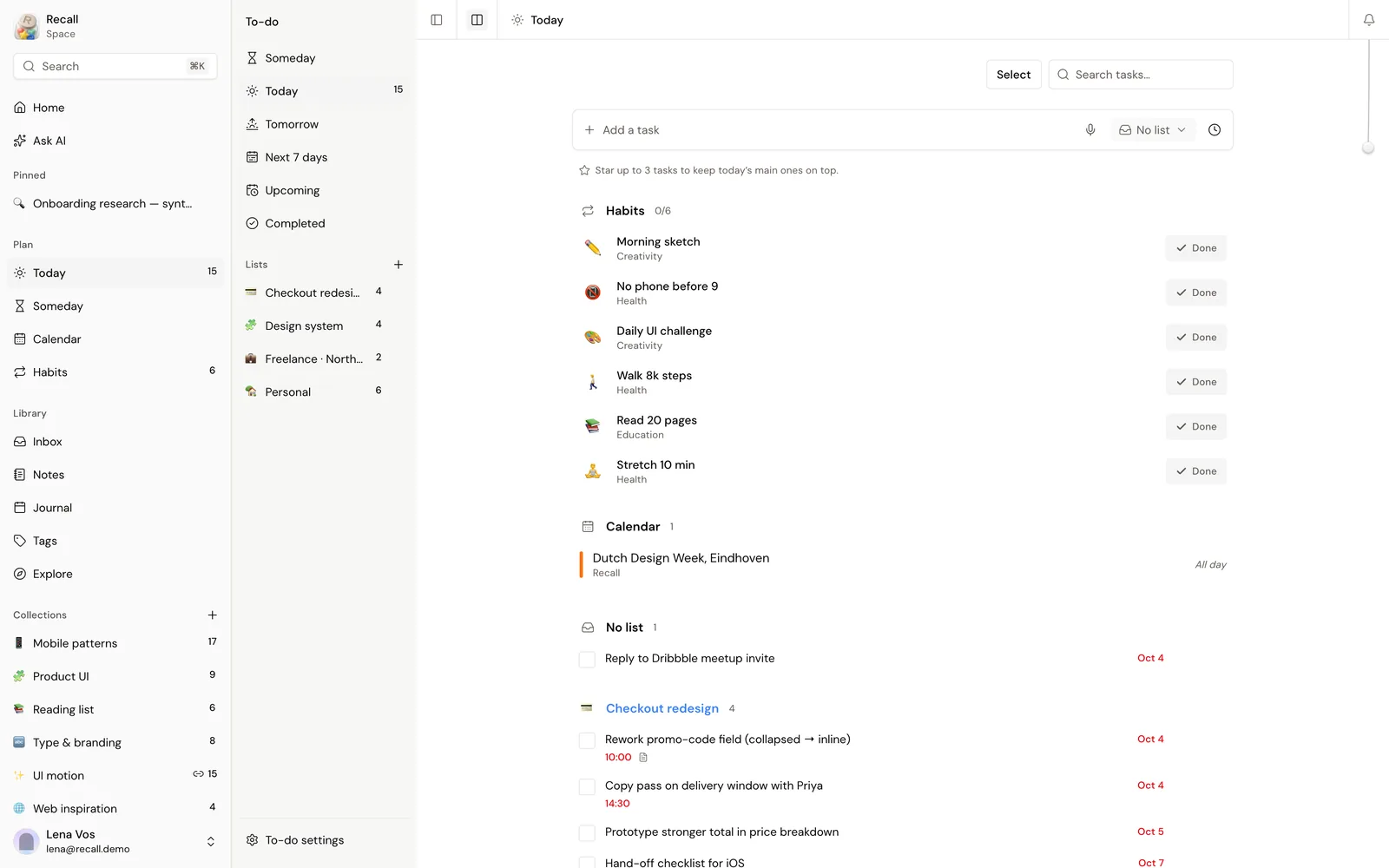Focus the Search tasks field
Viewport: 1389px width, 868px height.
(x=1141, y=75)
